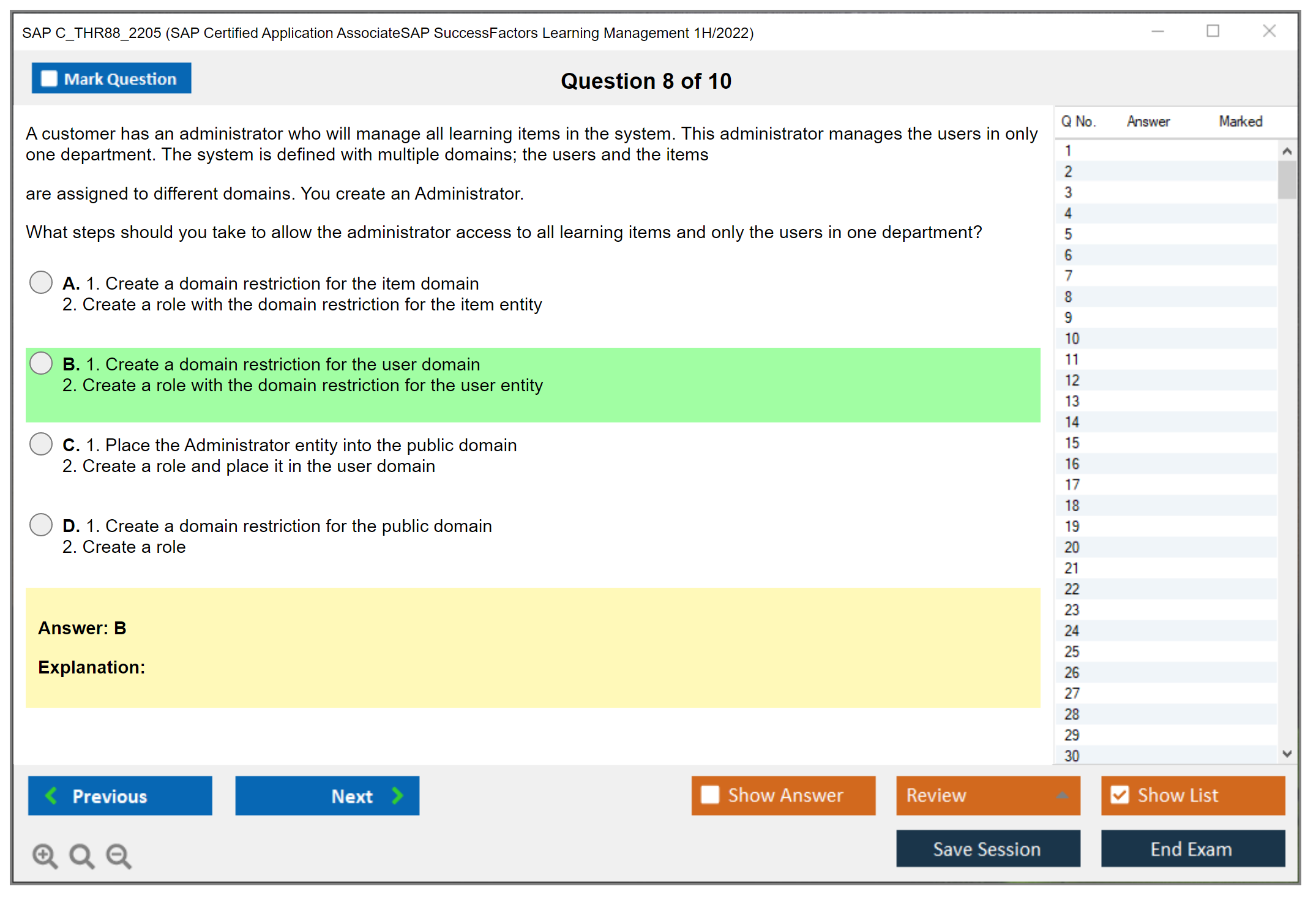Choose option C radio button
The image size is (1316, 900).
pyautogui.click(x=41, y=444)
